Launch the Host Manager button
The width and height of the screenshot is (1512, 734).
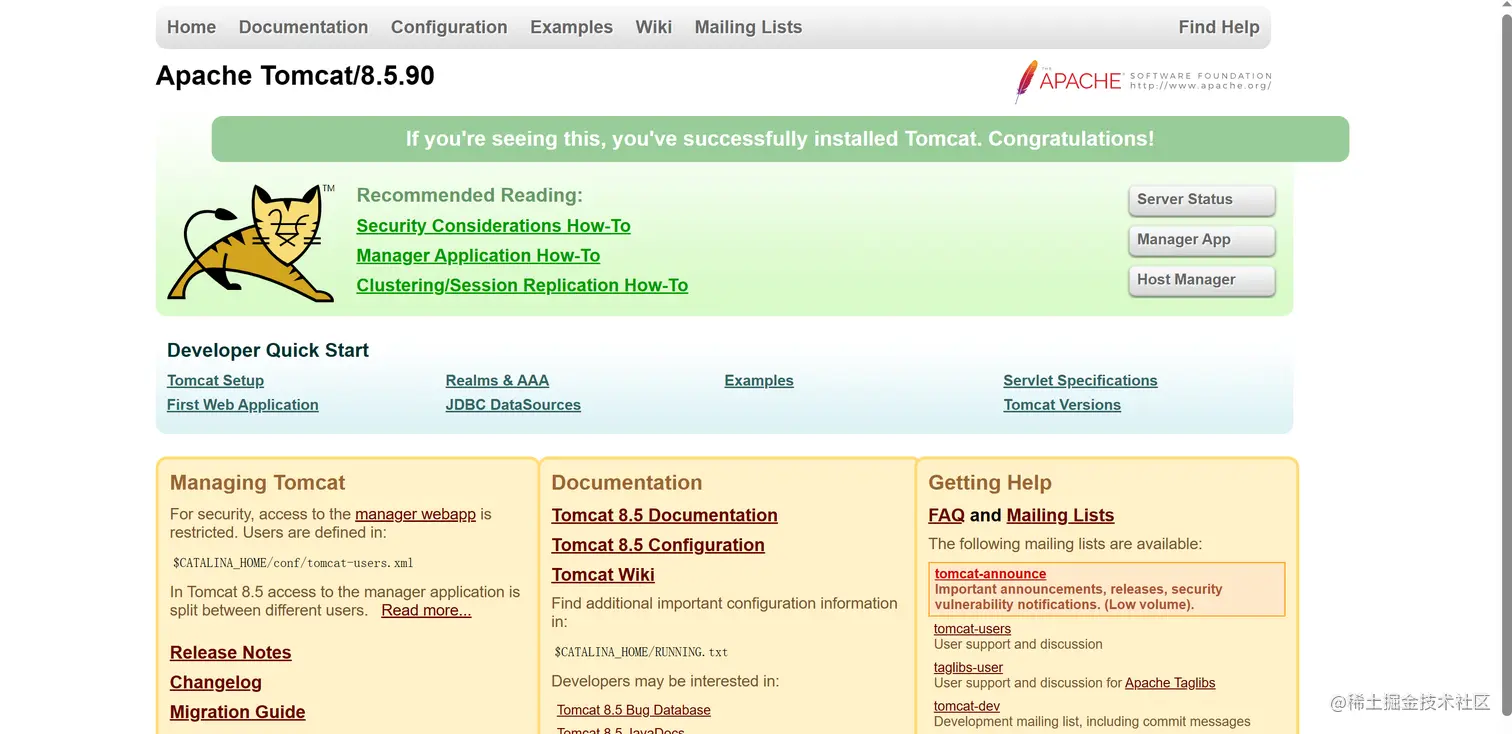coord(1202,280)
